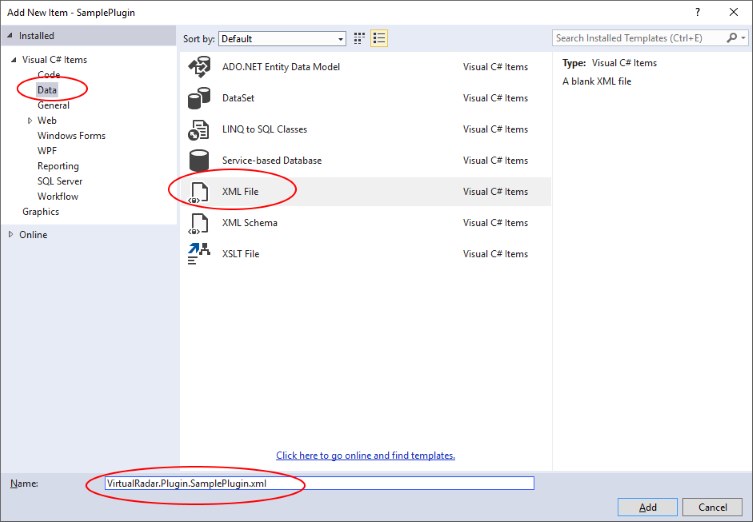Open the Sort by dropdown
Screen dimensions: 753x522
281,39
